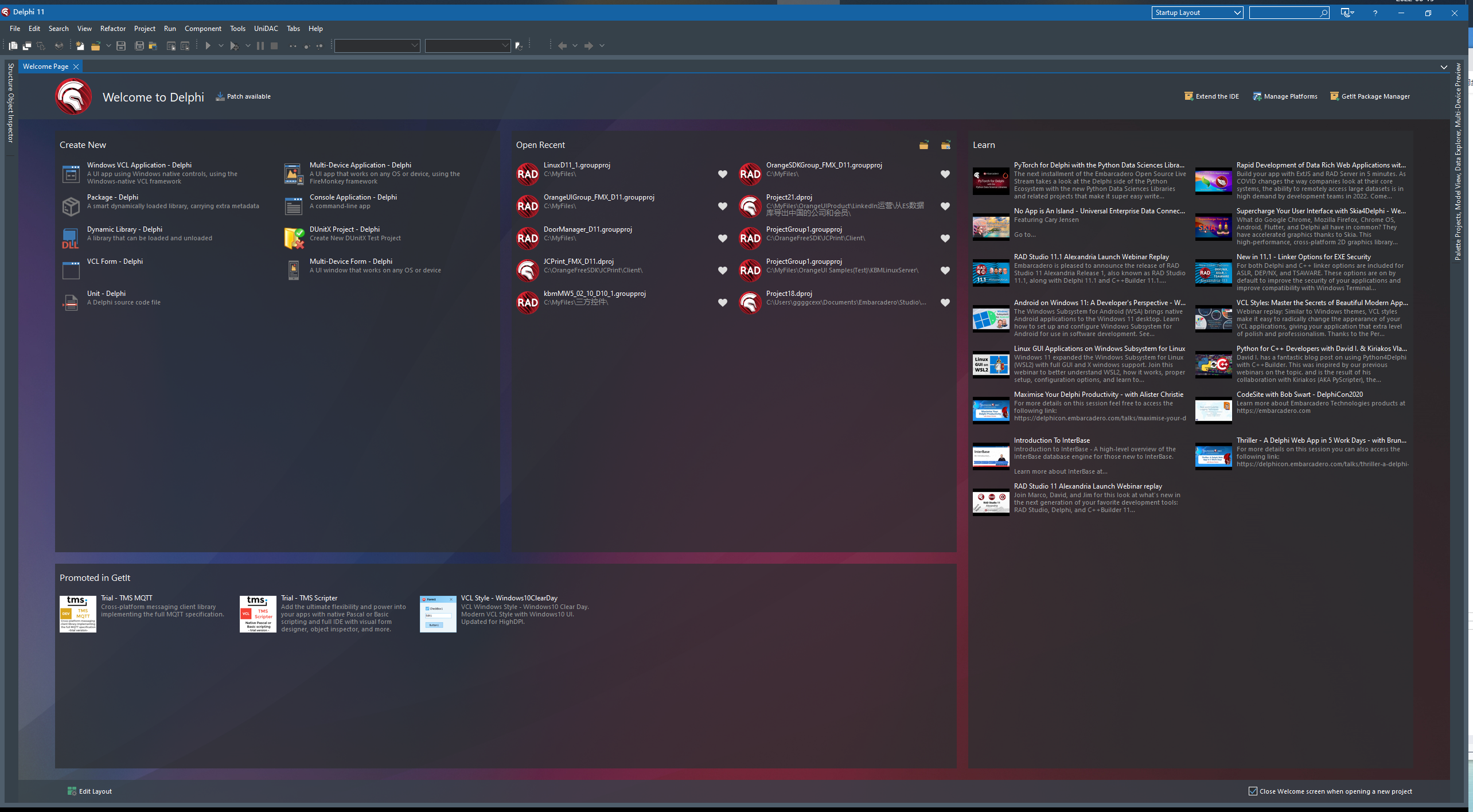
Task: Close the Welcome Page tab
Action: tap(76, 67)
